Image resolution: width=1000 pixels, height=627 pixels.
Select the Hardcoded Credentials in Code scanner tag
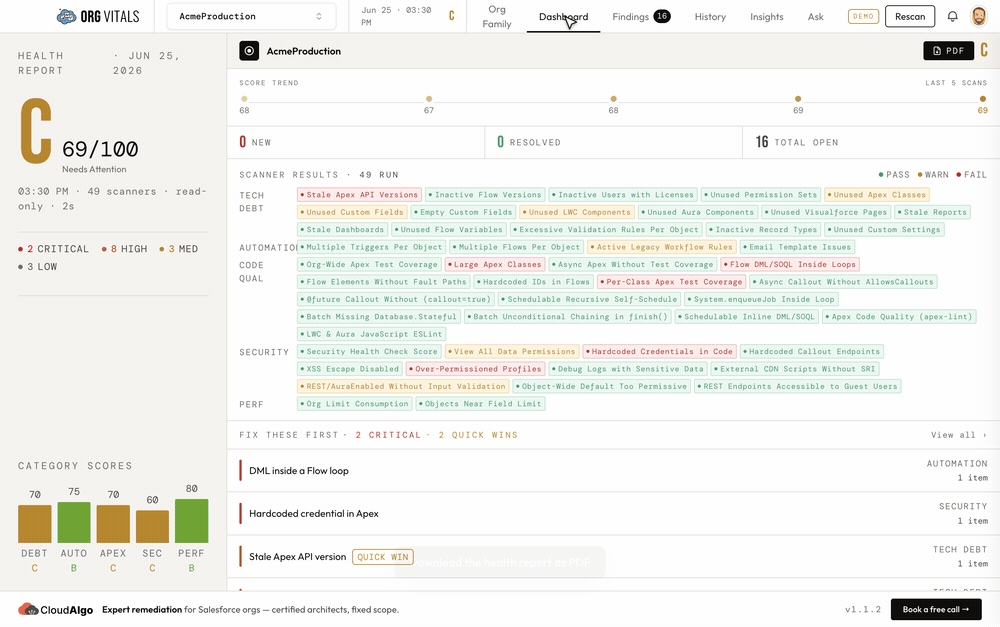(660, 351)
